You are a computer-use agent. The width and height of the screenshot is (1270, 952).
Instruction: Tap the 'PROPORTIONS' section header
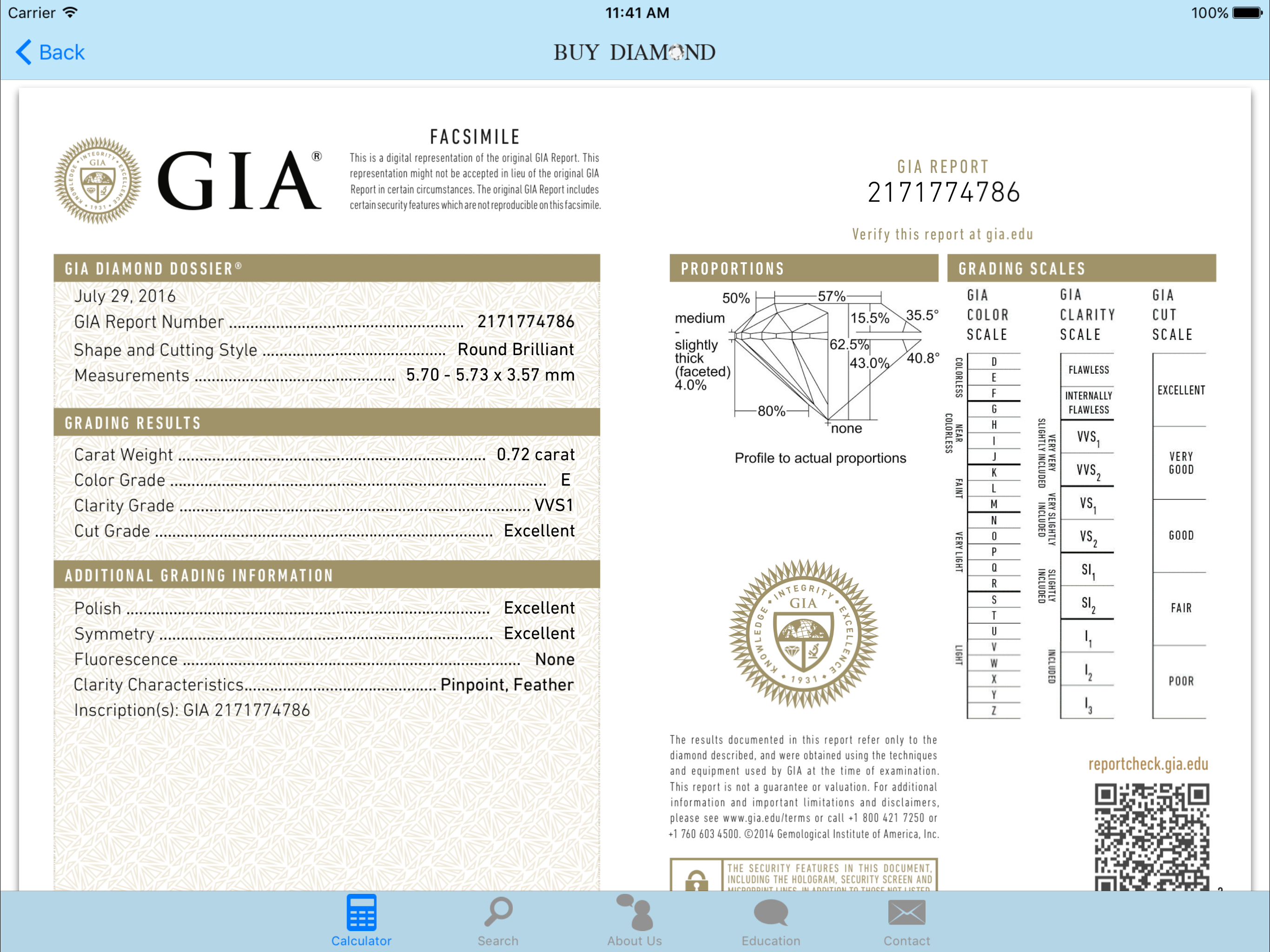pyautogui.click(x=804, y=268)
